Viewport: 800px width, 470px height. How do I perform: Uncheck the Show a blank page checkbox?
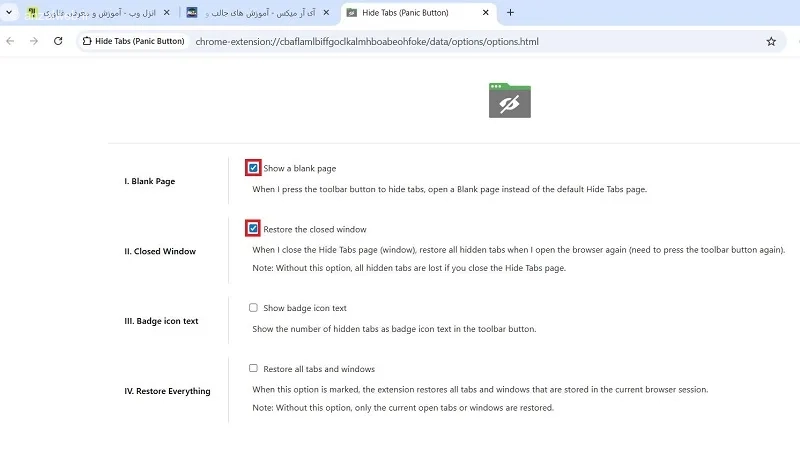pyautogui.click(x=253, y=168)
